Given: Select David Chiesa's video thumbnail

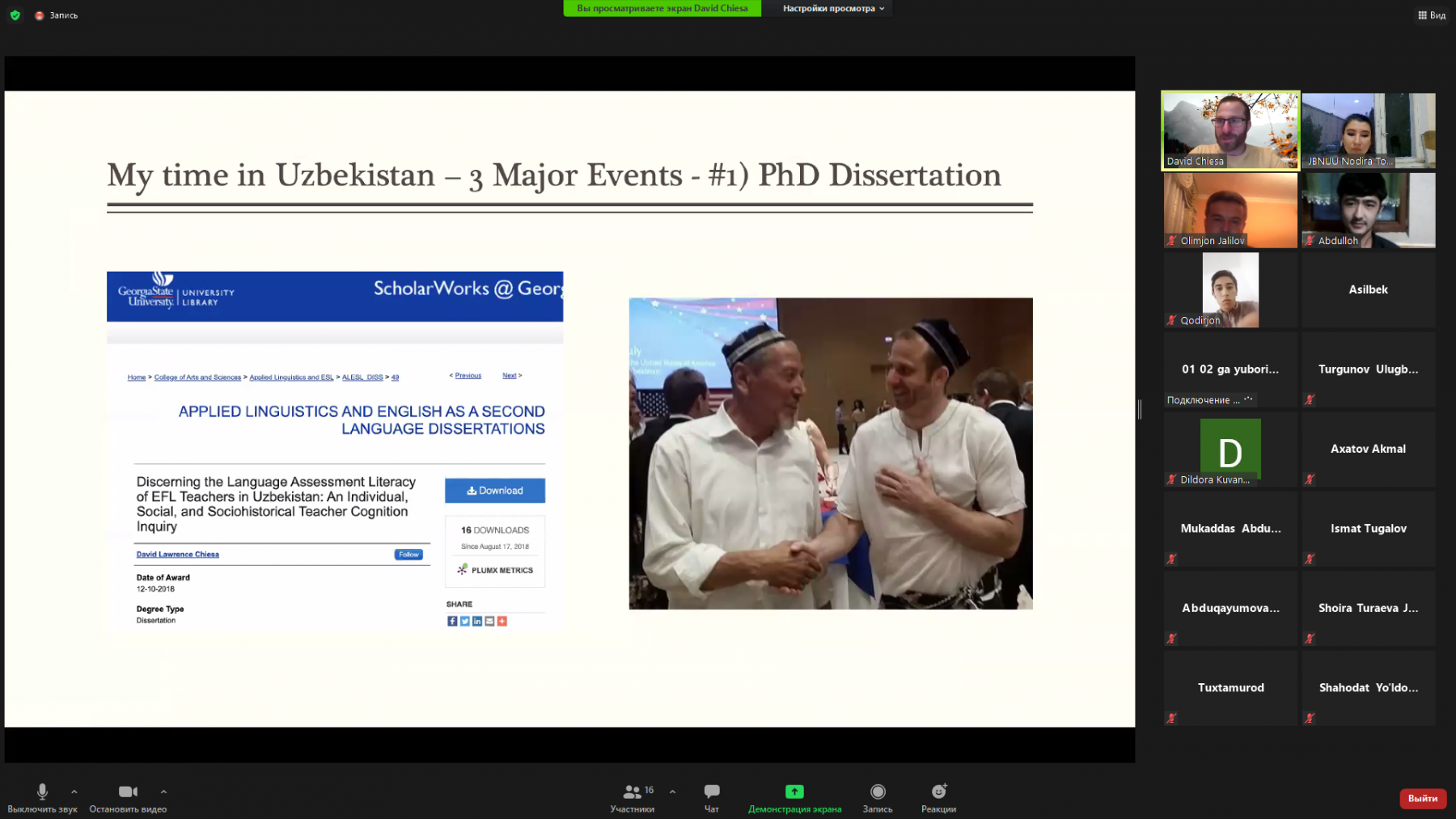Looking at the screenshot, I should pos(1230,129).
